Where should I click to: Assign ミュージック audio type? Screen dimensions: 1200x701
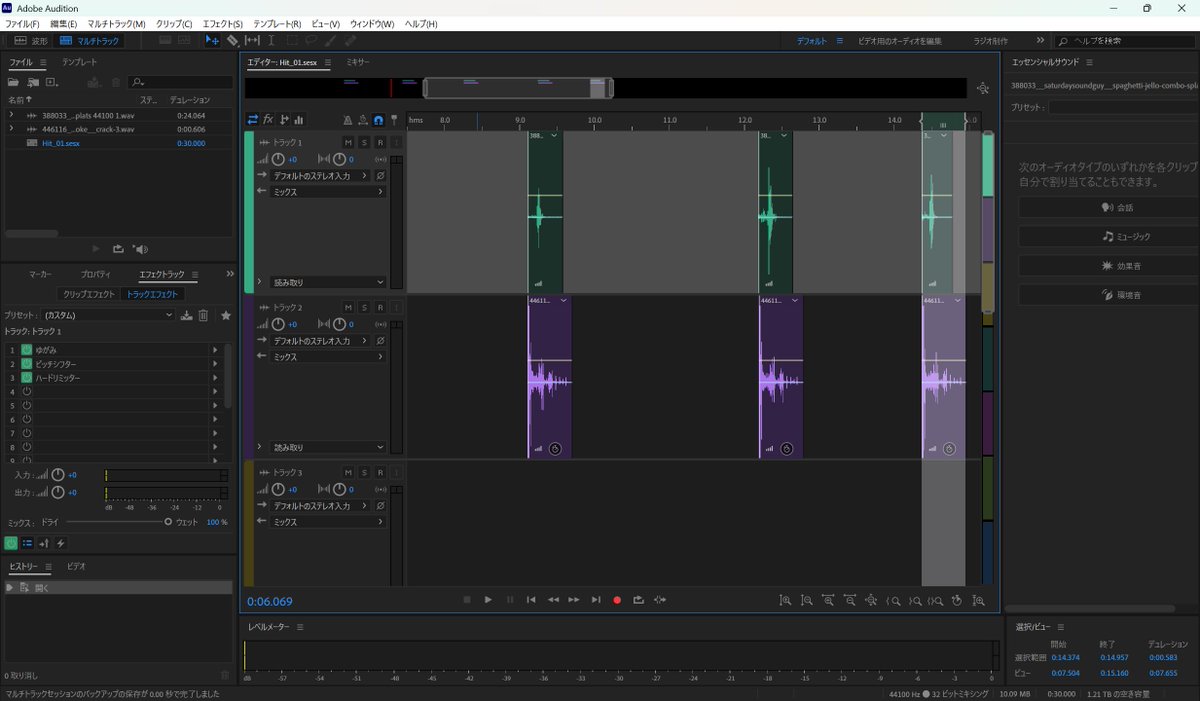1118,236
